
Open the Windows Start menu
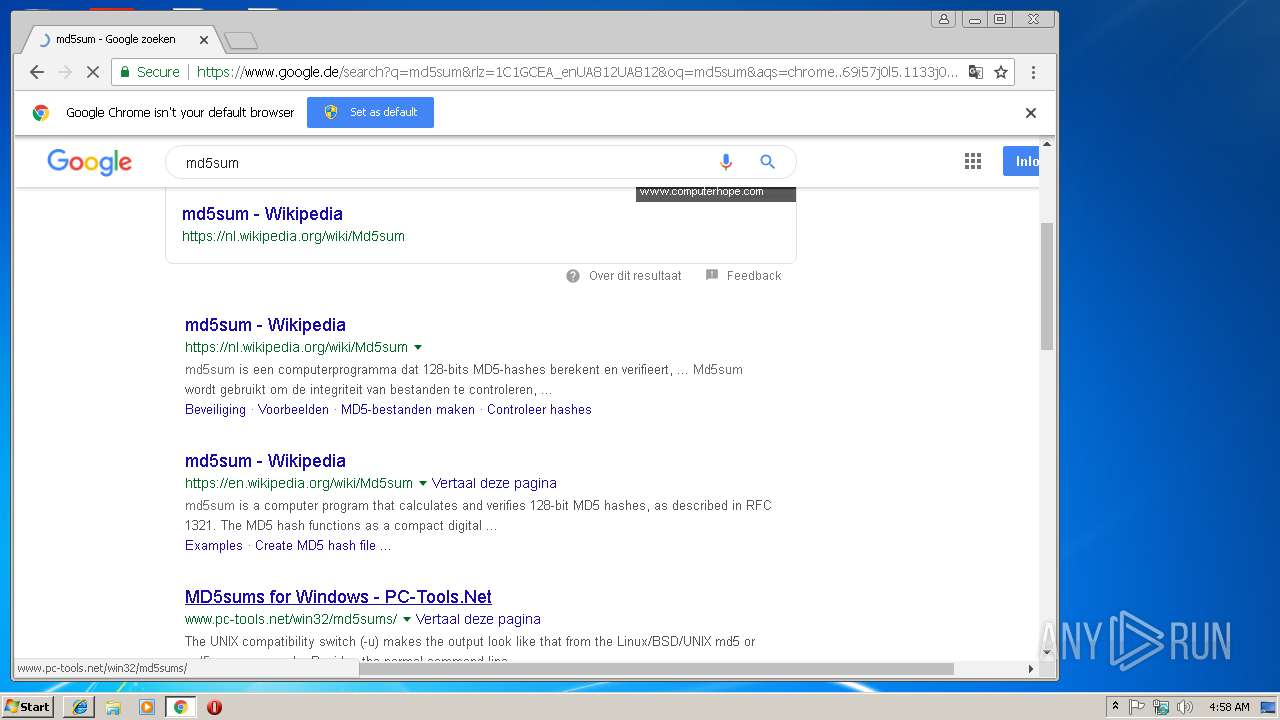tap(28, 707)
